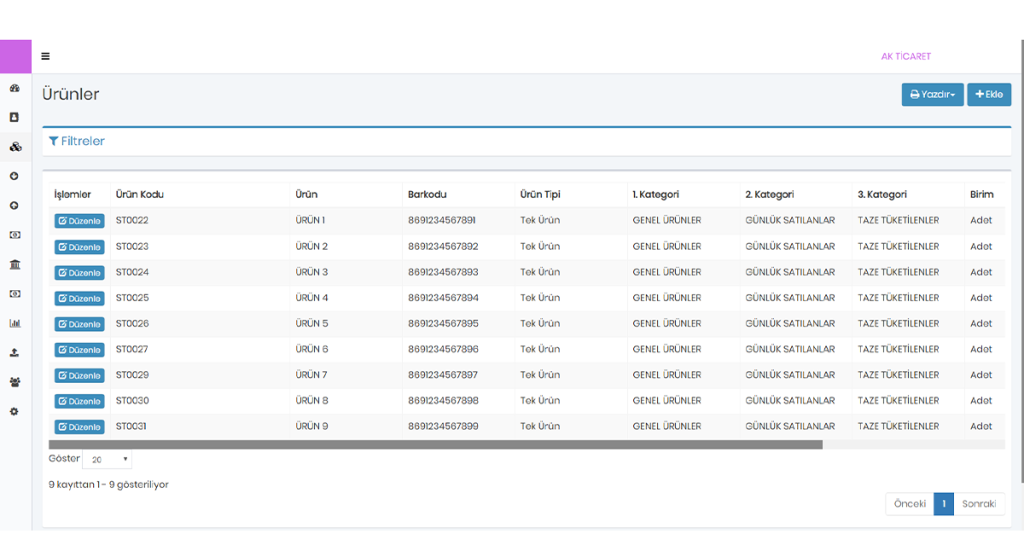Image resolution: width=1024 pixels, height=557 pixels.
Task: Open the Göster rows-per-page dropdown
Action: tap(107, 460)
